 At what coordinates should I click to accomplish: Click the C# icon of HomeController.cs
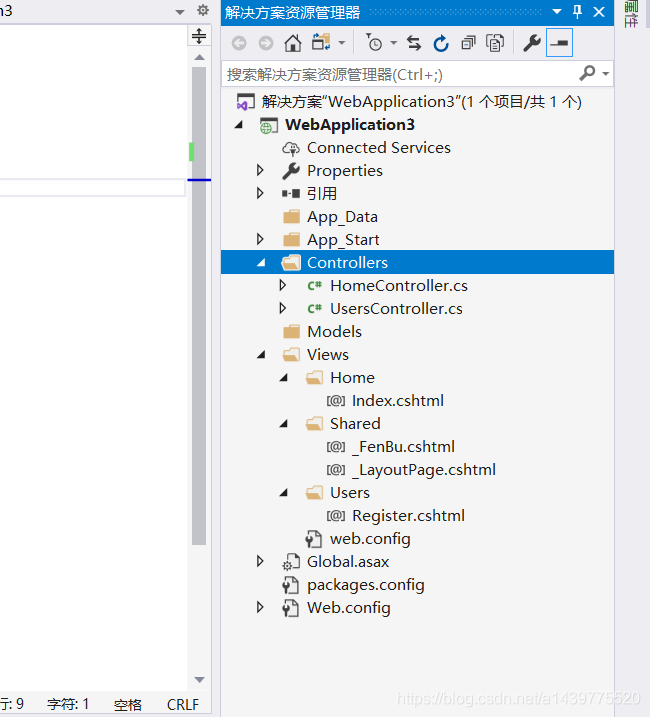315,286
